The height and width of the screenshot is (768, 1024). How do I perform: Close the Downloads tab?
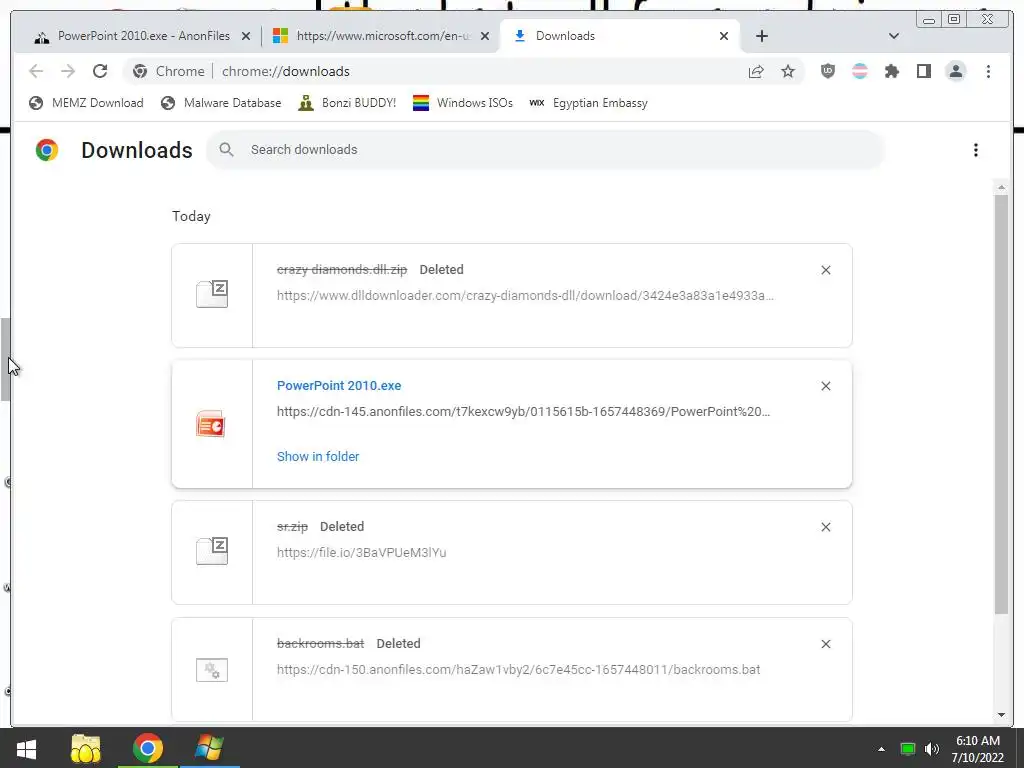[x=724, y=36]
